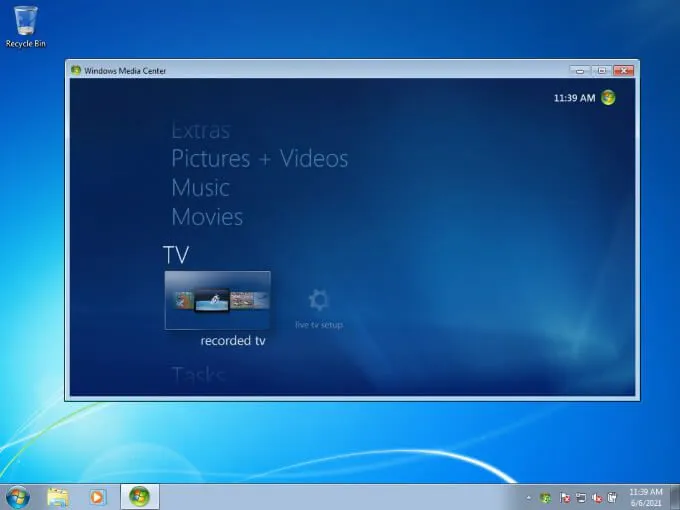Click the network tray icon
This screenshot has width=680, height=510.
coord(581,498)
